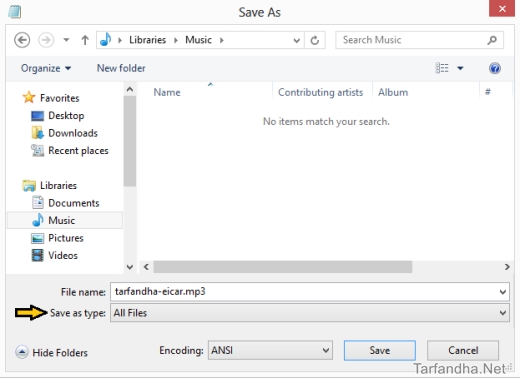Click the search magnifier icon
Viewport: 520px width, 378px height.
point(492,40)
